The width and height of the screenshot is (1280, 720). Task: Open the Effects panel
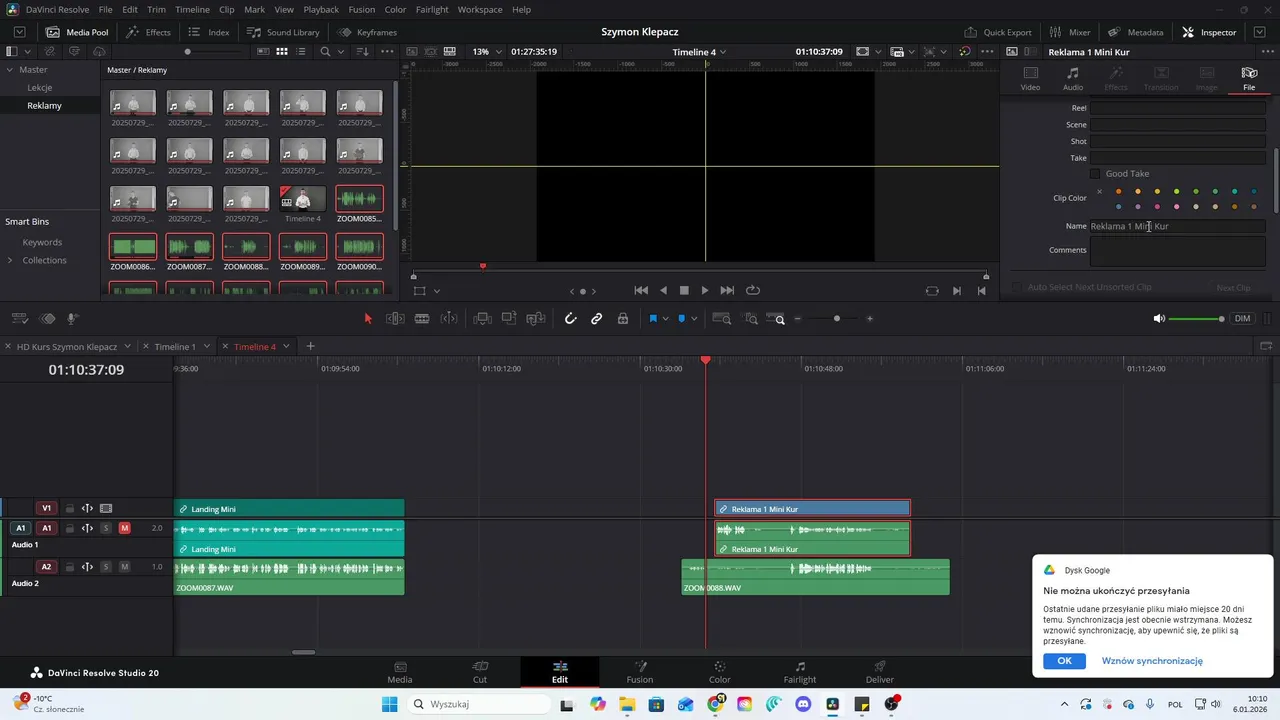148,32
